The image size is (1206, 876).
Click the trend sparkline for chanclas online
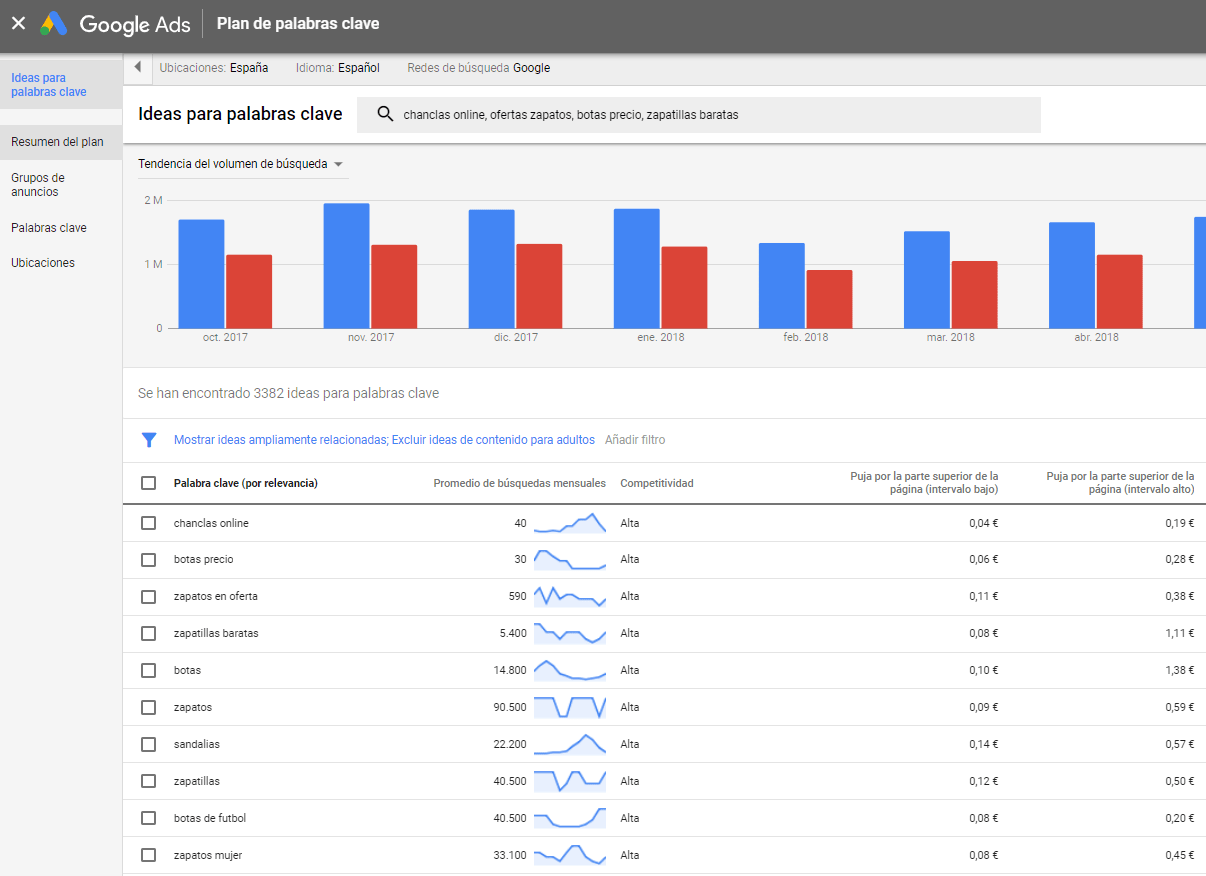click(570, 523)
